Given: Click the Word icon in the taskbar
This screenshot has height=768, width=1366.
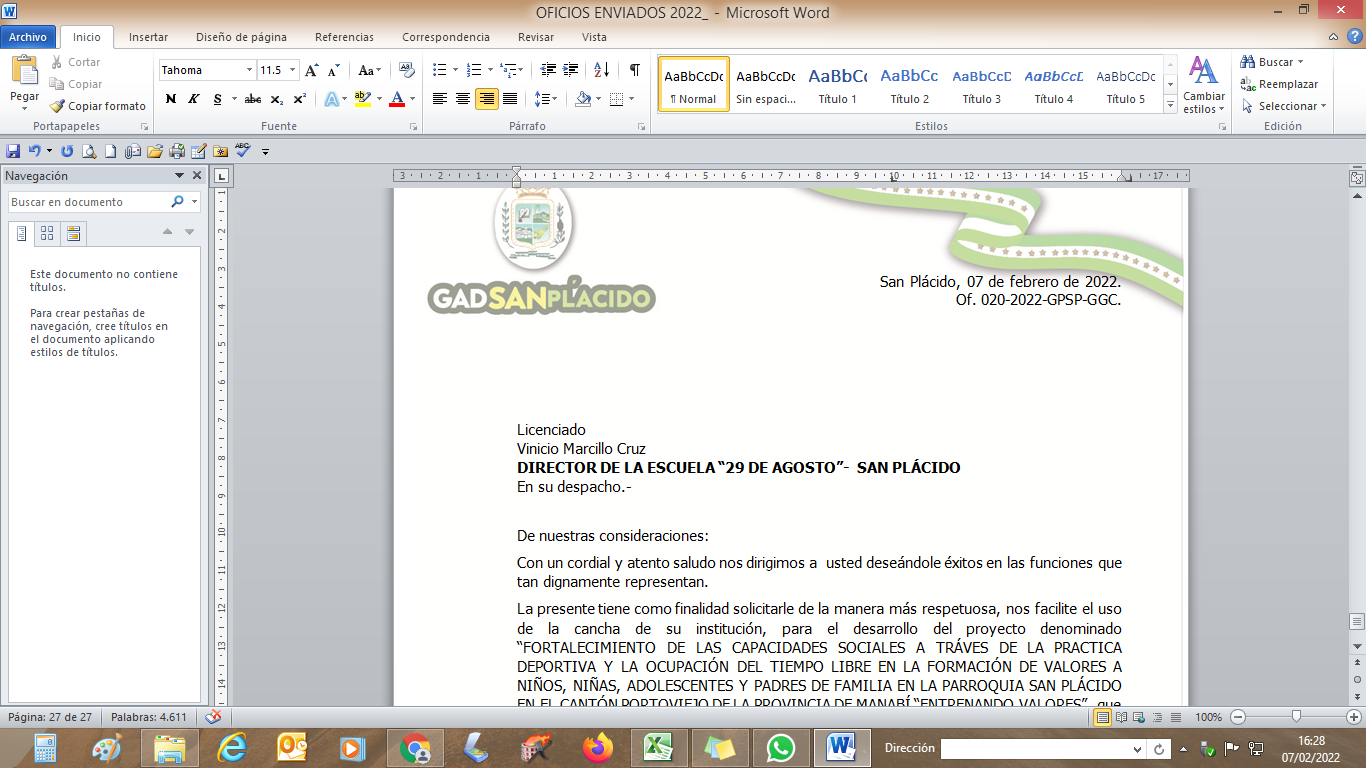Looking at the screenshot, I should pyautogui.click(x=842, y=747).
